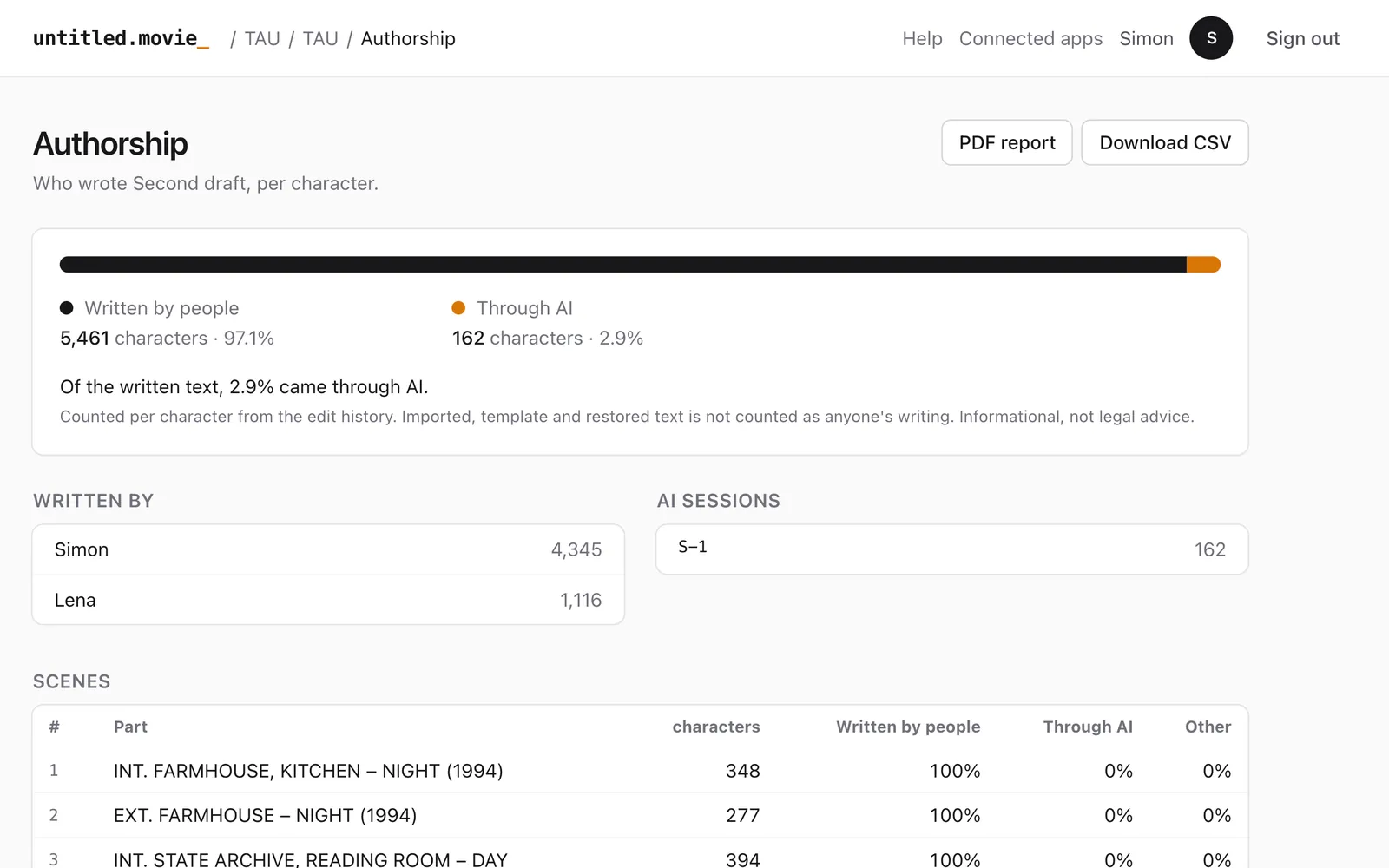Open the first TAU breadcrumb

click(x=262, y=38)
